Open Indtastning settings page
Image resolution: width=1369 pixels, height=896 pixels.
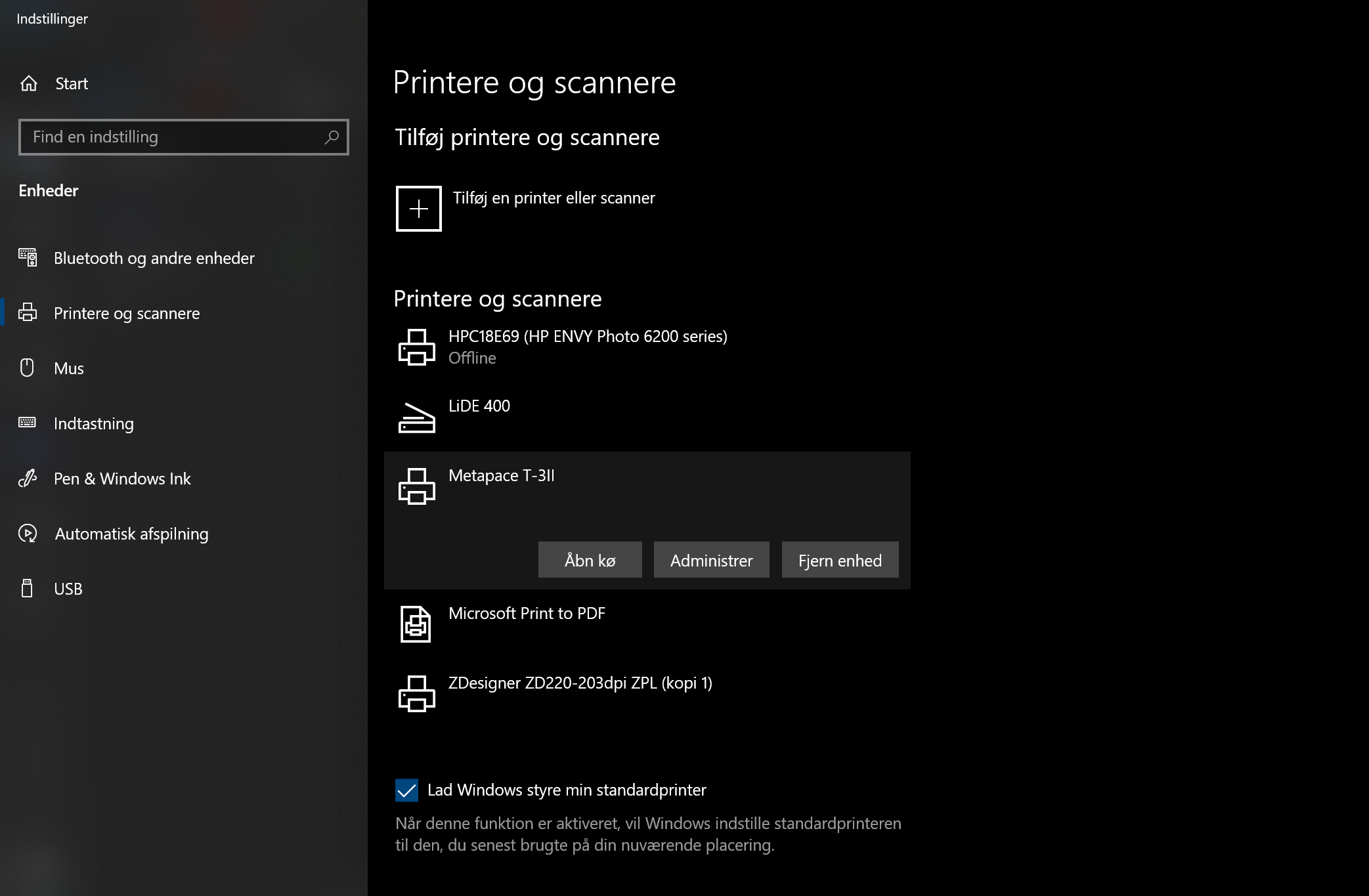[x=184, y=423]
